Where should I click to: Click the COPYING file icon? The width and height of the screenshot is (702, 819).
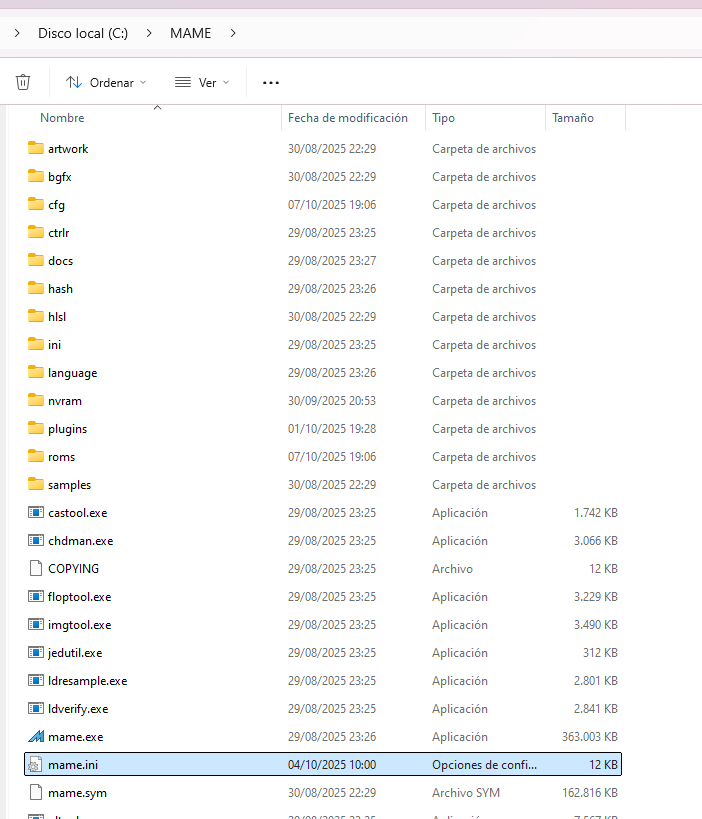point(36,569)
